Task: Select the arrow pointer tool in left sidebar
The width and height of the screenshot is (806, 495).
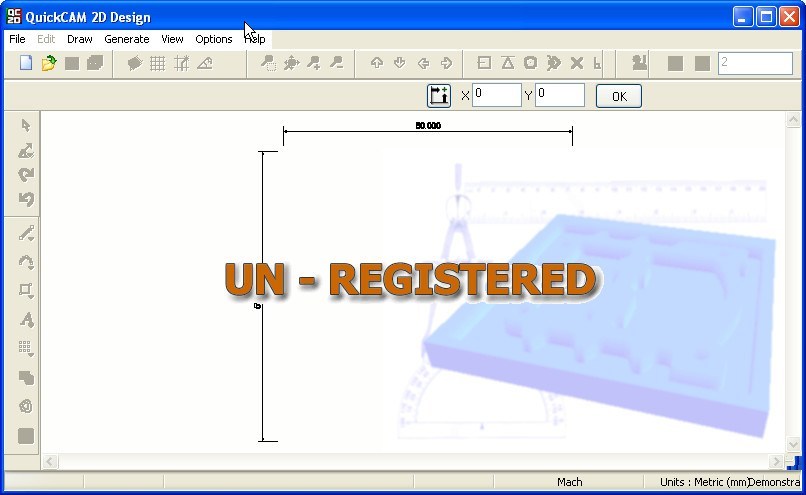Action: [26, 125]
